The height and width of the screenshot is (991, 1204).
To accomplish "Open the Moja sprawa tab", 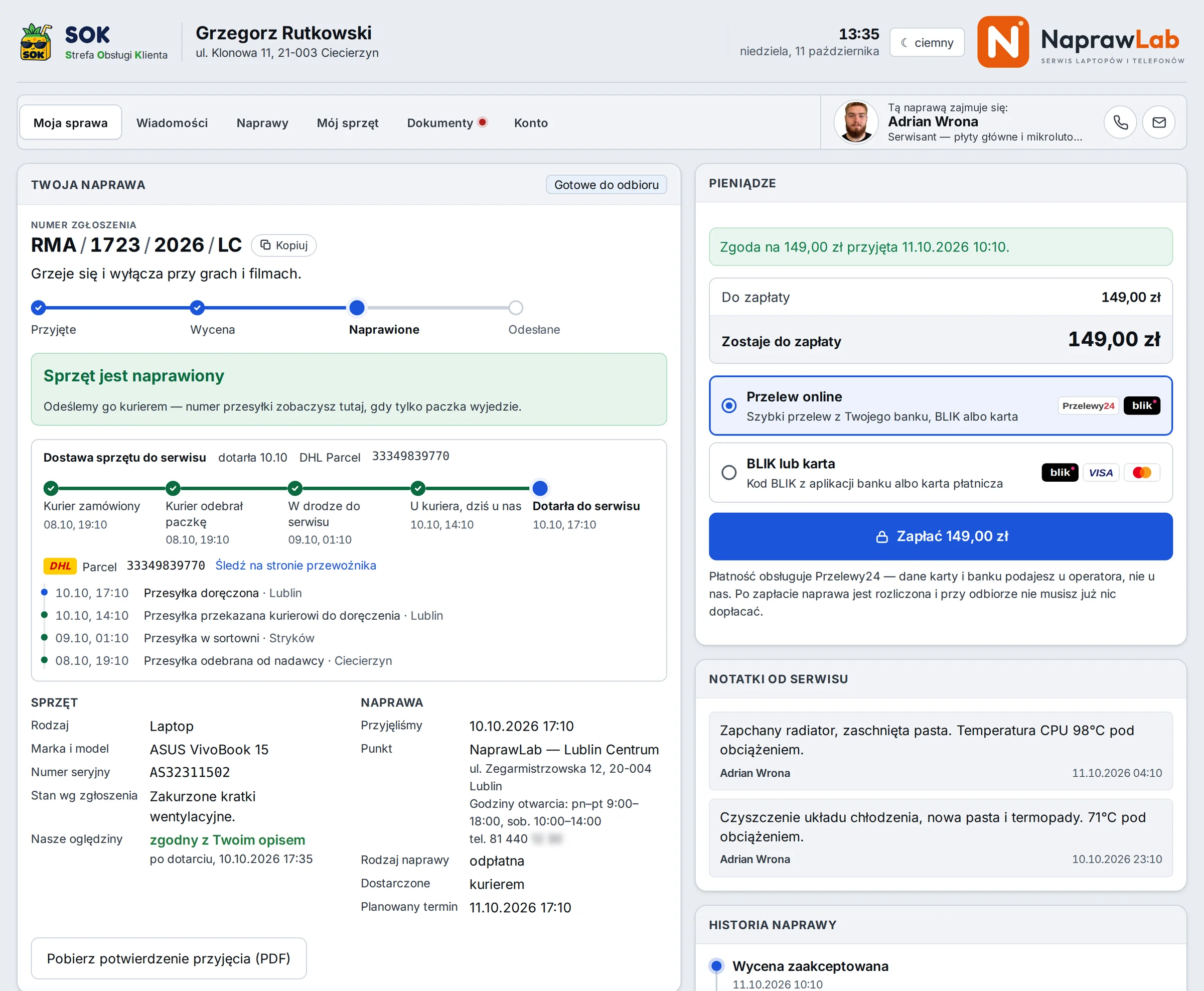I will pos(71,123).
